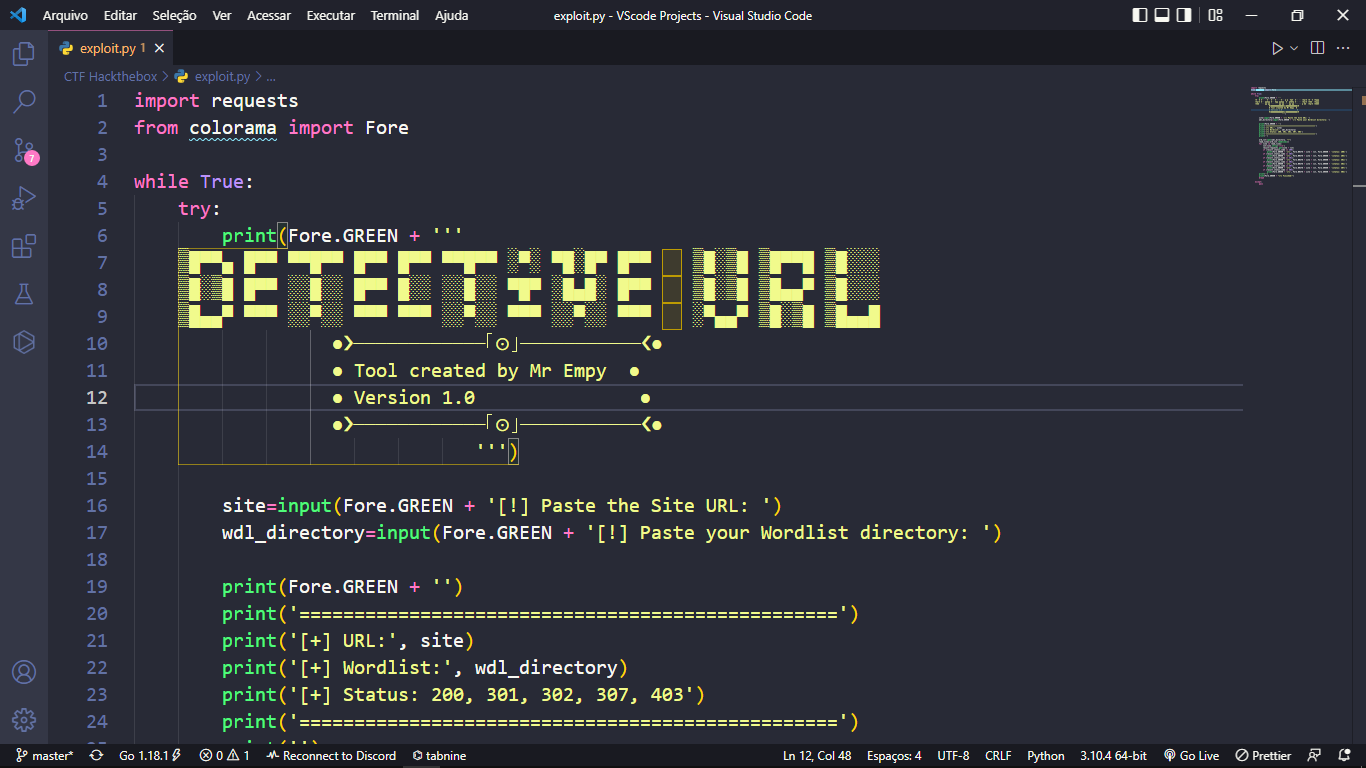Click exploit.py breadcrumb item
Viewport: 1366px width, 768px height.
coord(213,76)
